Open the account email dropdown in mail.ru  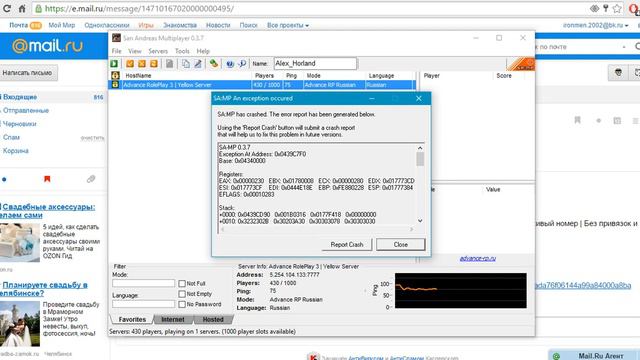coord(596,25)
